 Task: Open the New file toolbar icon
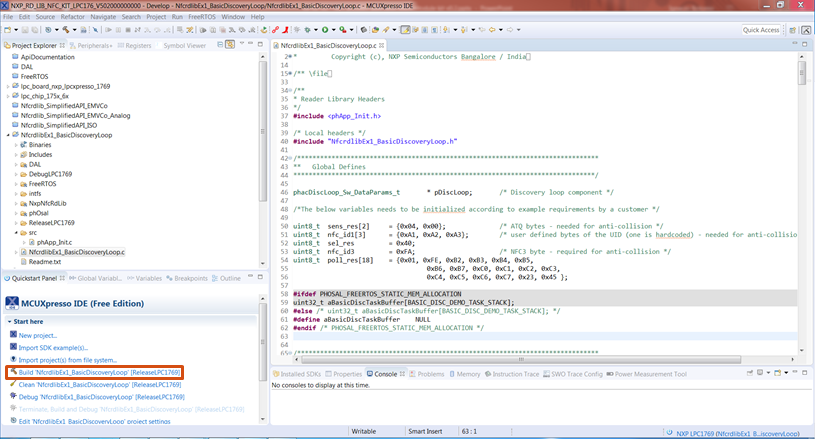pyautogui.click(x=8, y=30)
